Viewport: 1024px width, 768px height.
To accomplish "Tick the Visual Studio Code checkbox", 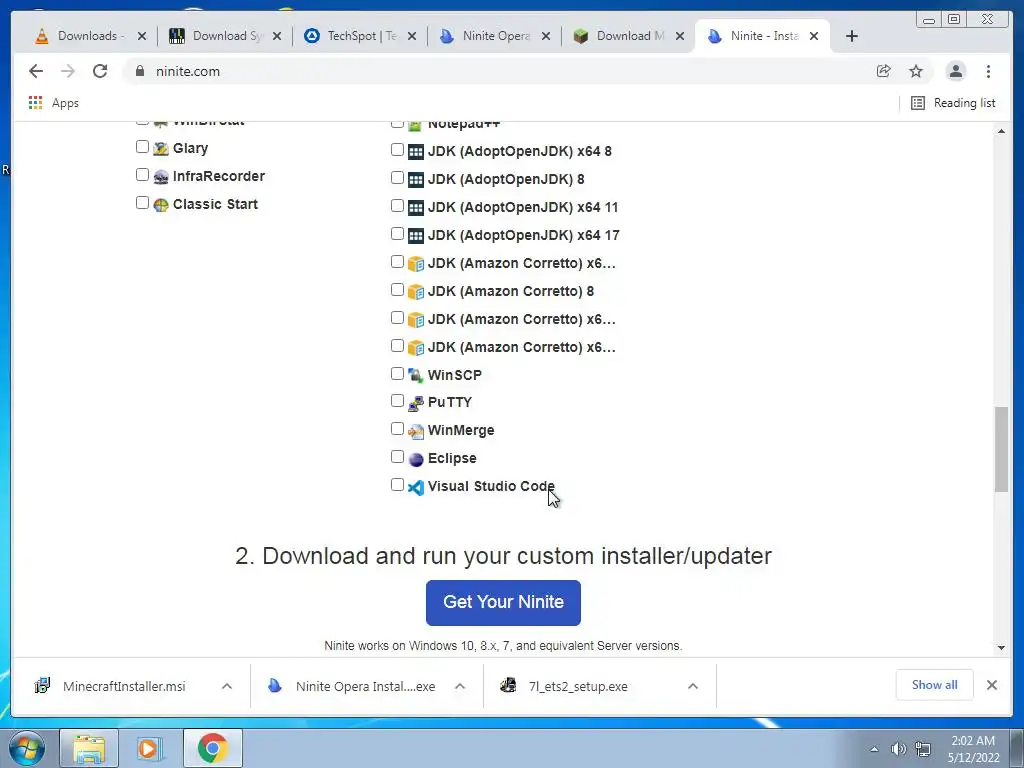I will 397,485.
